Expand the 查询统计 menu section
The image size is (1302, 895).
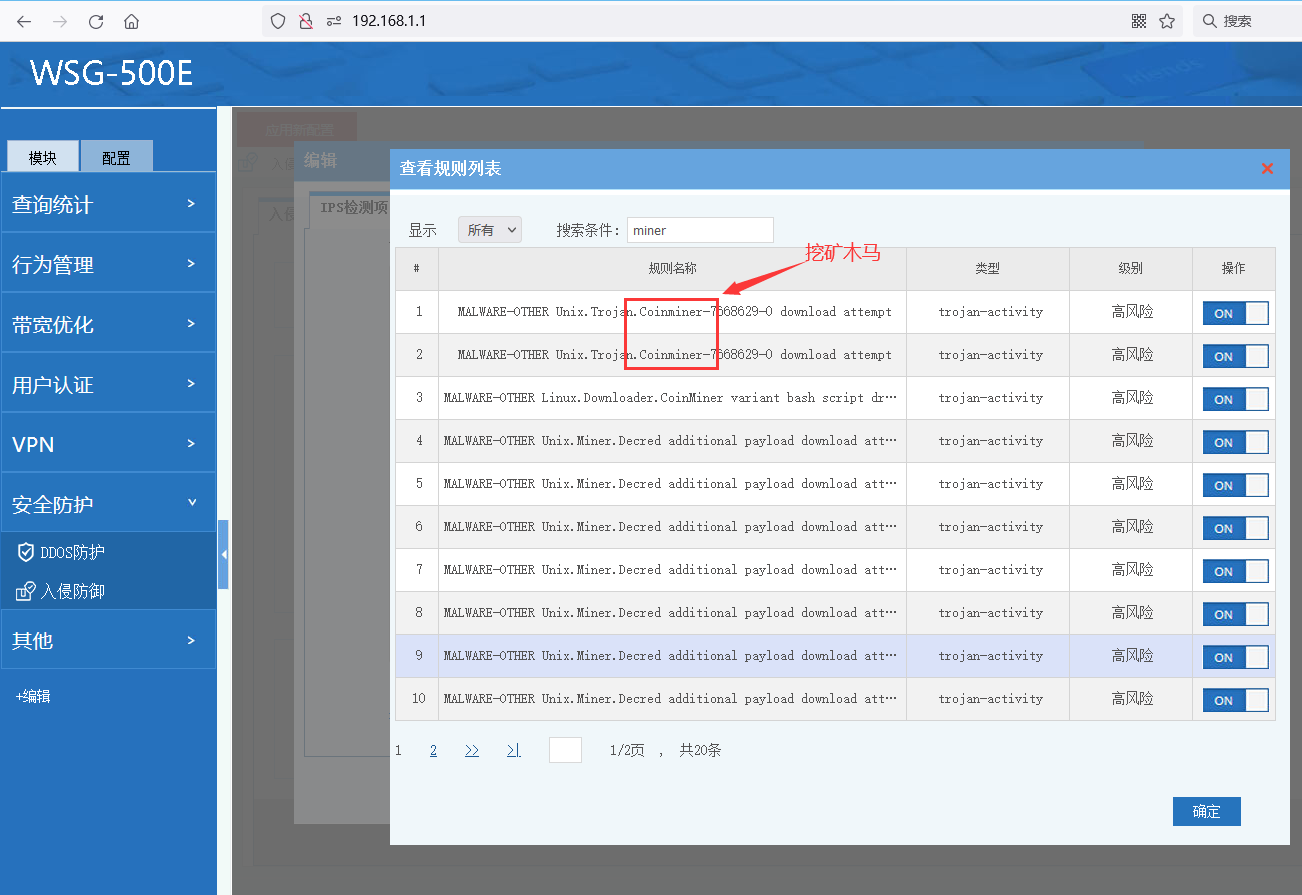(108, 204)
